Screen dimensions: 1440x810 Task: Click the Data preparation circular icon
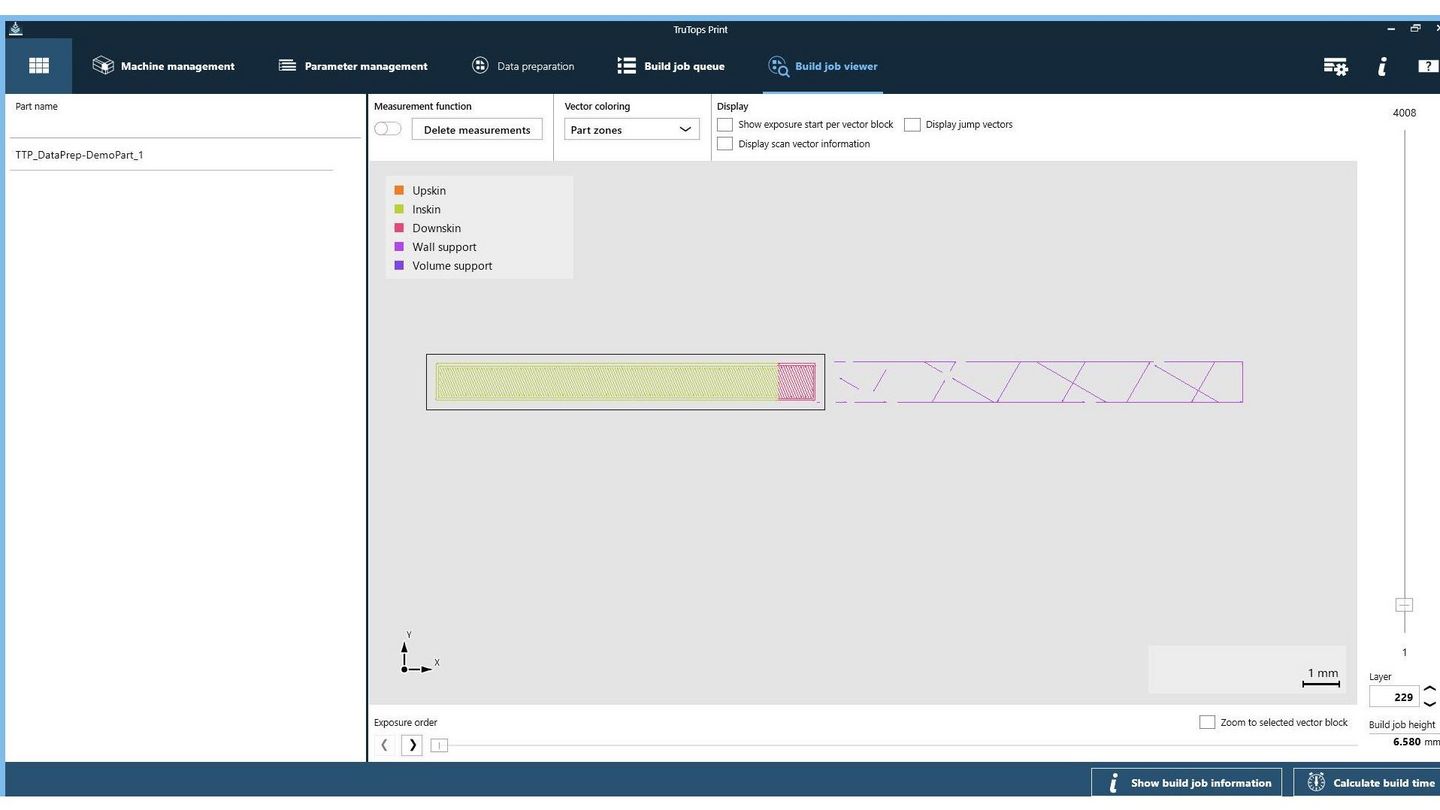480,66
